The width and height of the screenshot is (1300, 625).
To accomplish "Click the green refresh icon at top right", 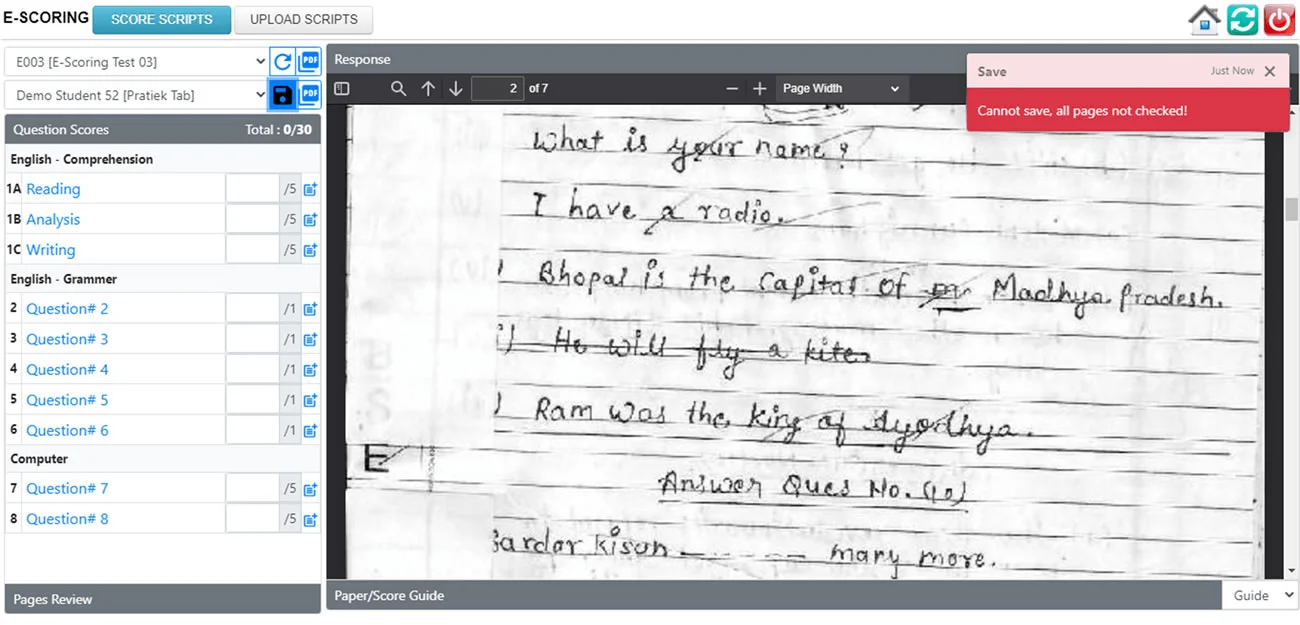I will (1242, 20).
